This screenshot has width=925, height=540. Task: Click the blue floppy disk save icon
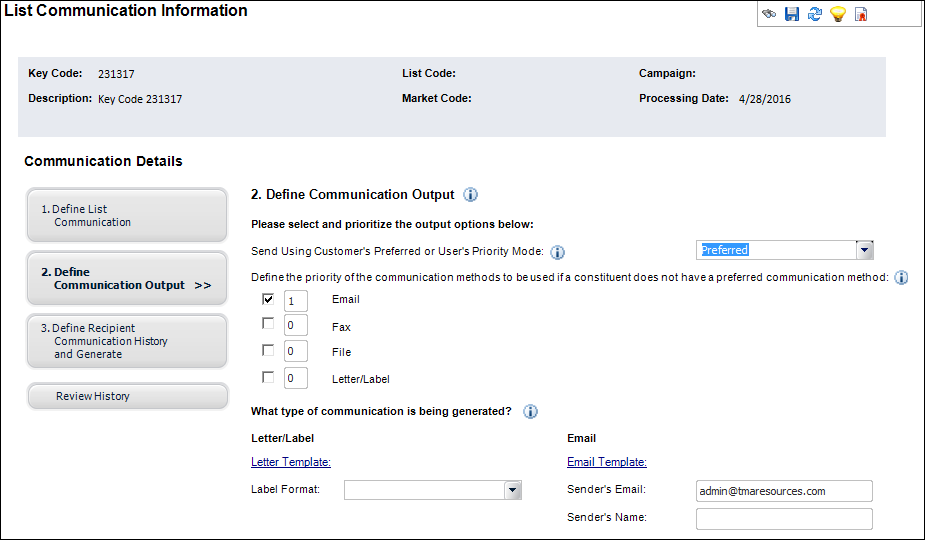pos(792,14)
